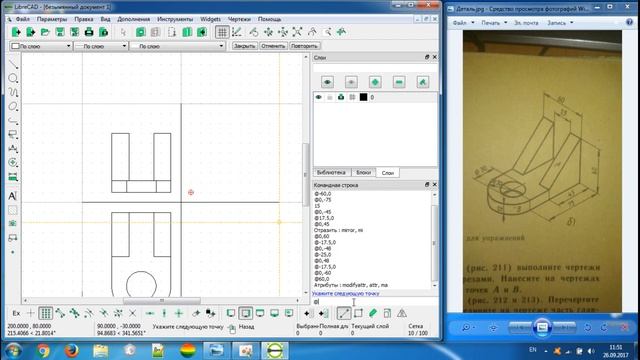Image resolution: width=640 pixels, height=360 pixels.
Task: Click the Print icon in top toolbar
Action: pos(89,32)
